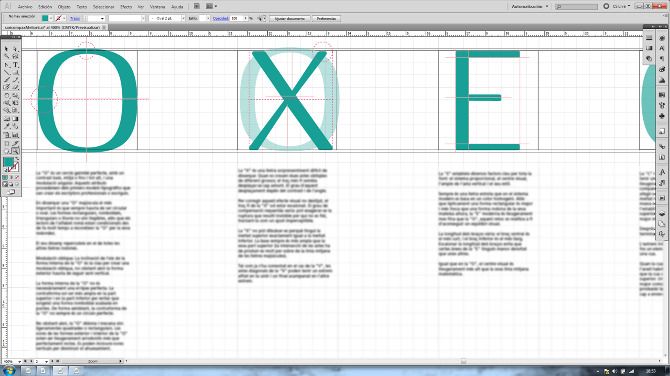Select the Line Segment tool
Viewport: 670px width, 376px height.
pos(7,72)
